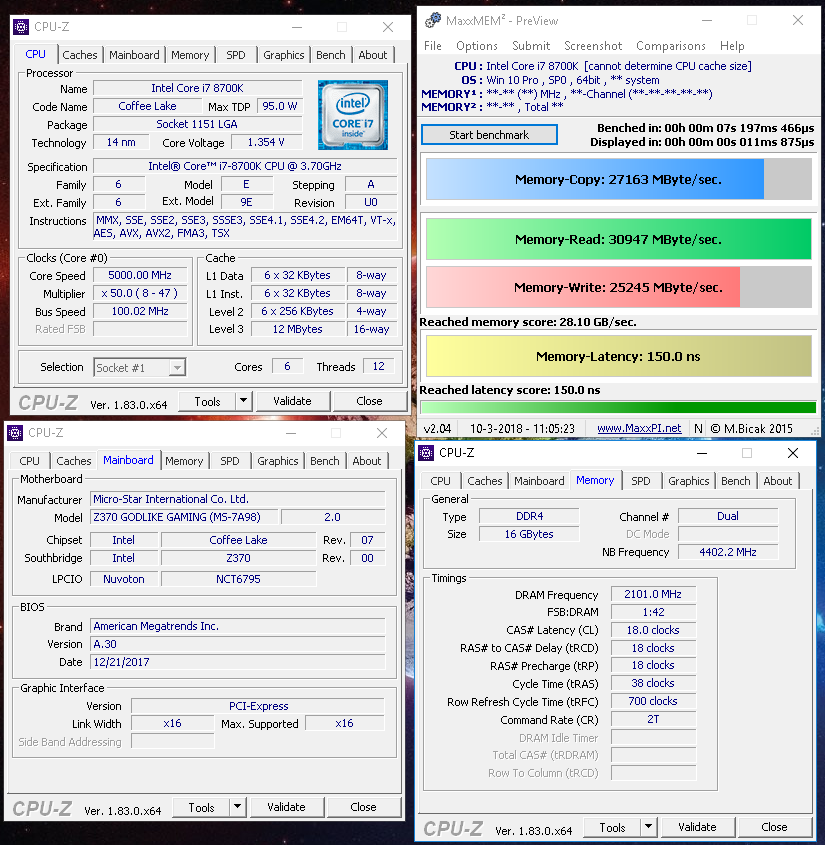Screen dimensions: 825x845
Task: Open Bench tab in top-left CPU-Z window
Action: coord(330,55)
